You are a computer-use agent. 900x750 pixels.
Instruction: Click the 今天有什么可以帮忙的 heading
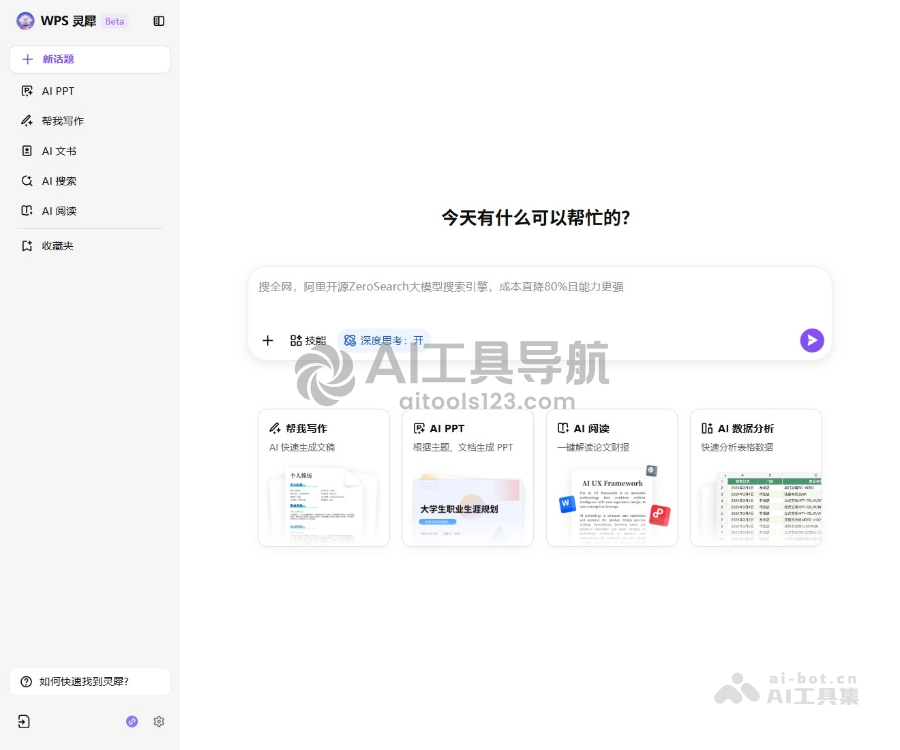[536, 217]
